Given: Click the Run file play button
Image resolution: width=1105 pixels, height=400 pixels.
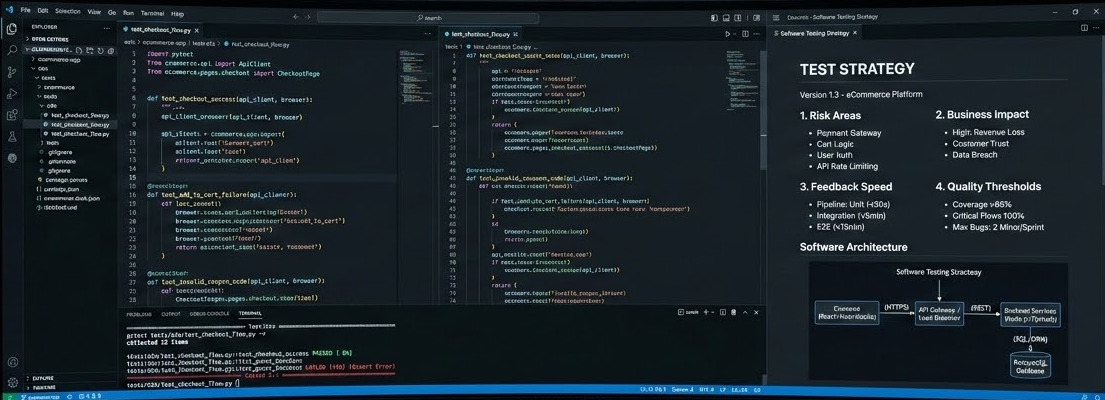Looking at the screenshot, I should click(727, 33).
